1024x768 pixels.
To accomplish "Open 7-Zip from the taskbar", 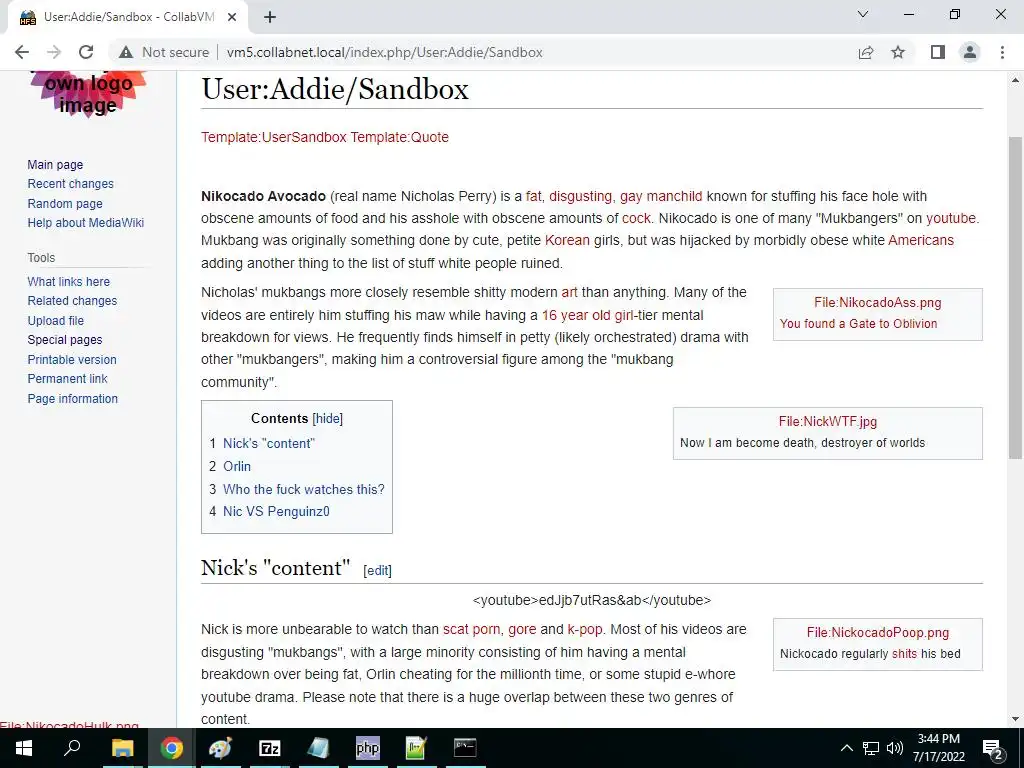I will 269,748.
